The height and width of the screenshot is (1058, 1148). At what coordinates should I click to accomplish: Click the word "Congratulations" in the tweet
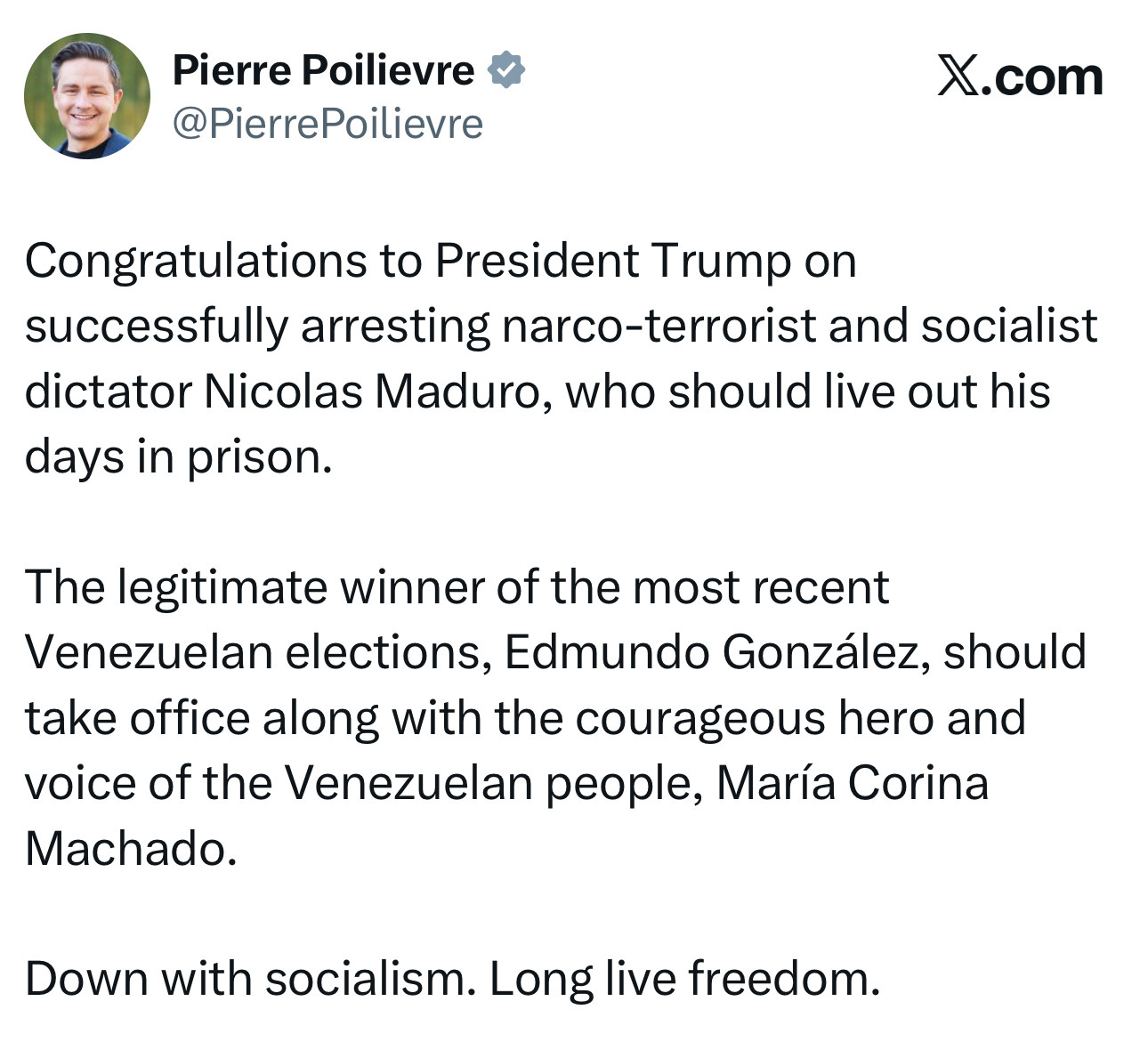coord(196,262)
